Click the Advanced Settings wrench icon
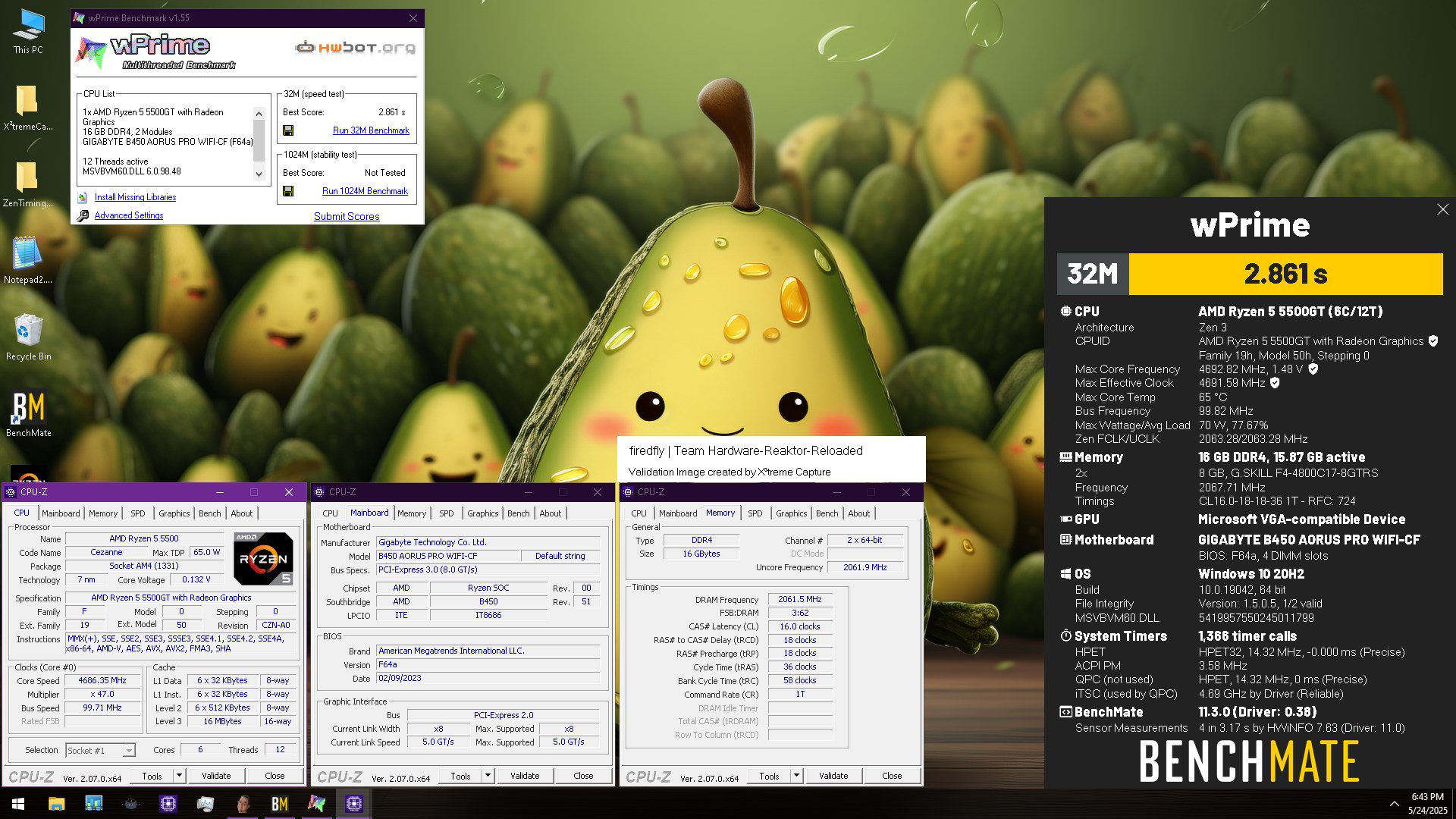Viewport: 1456px width, 819px height. [83, 215]
